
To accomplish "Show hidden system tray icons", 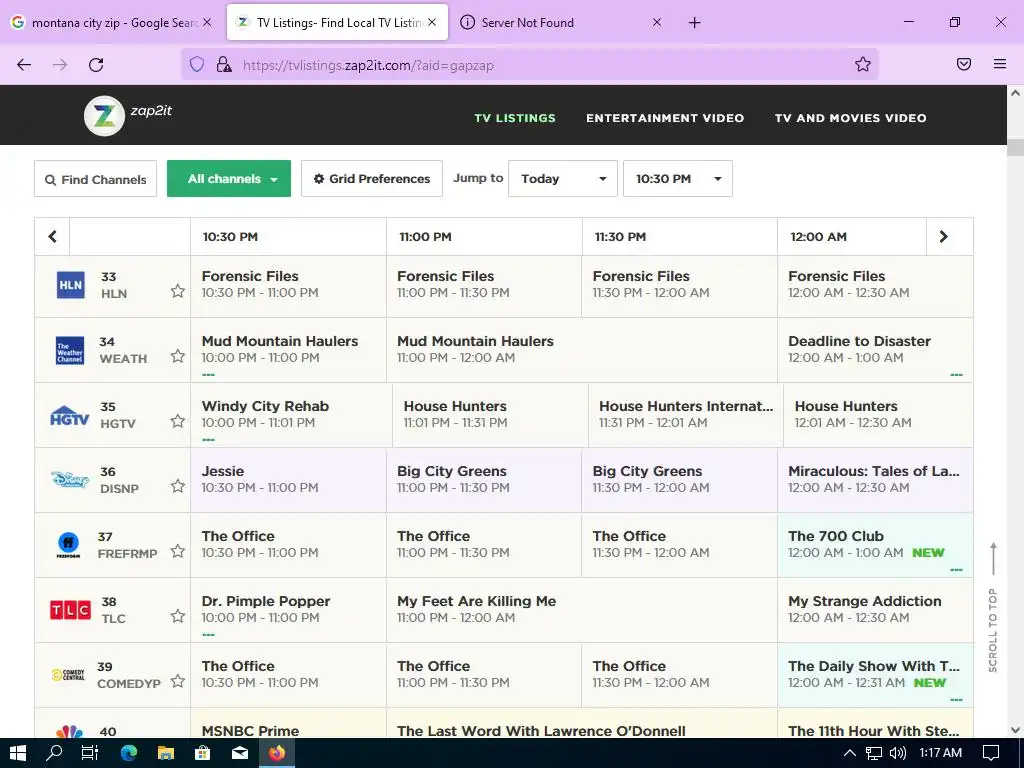I will coord(850,753).
